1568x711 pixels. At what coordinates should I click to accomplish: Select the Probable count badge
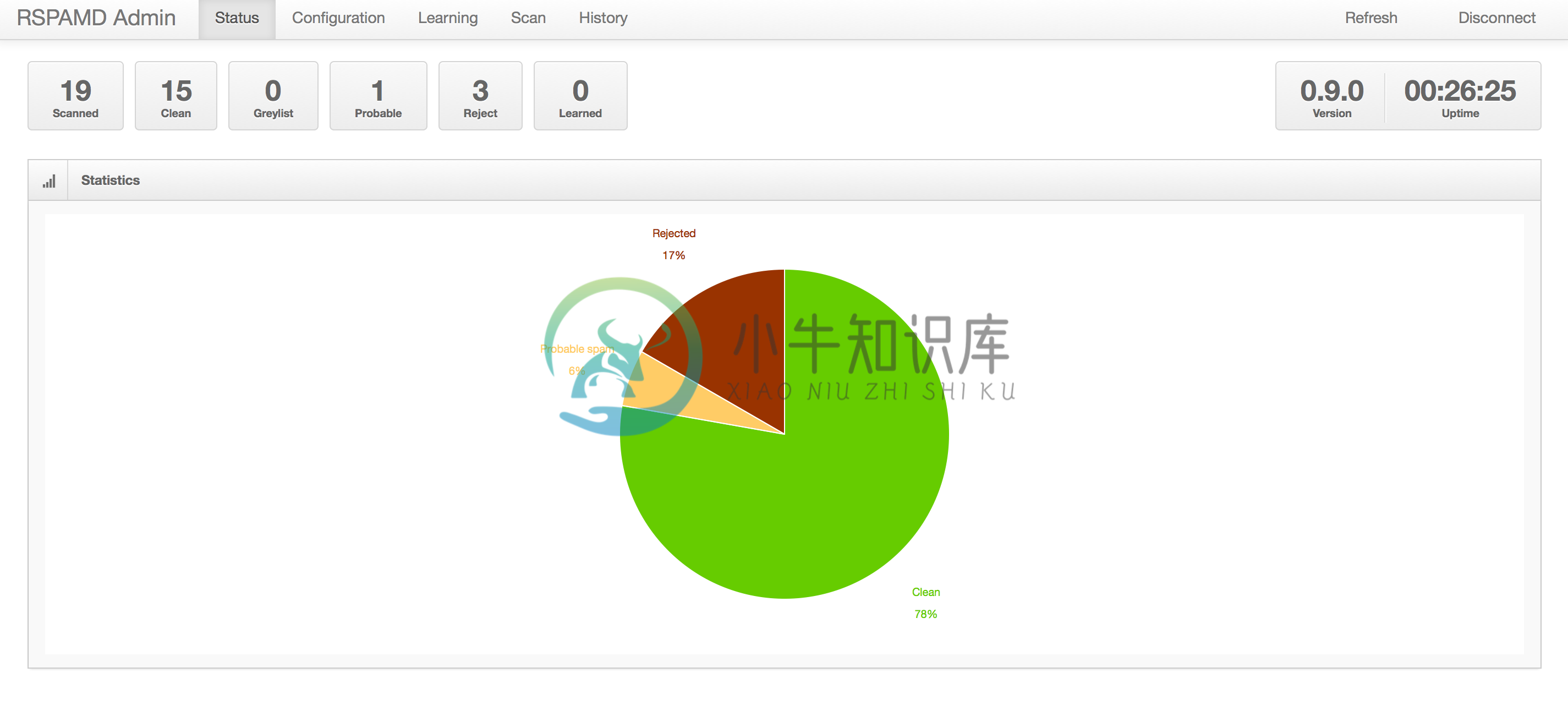[378, 95]
